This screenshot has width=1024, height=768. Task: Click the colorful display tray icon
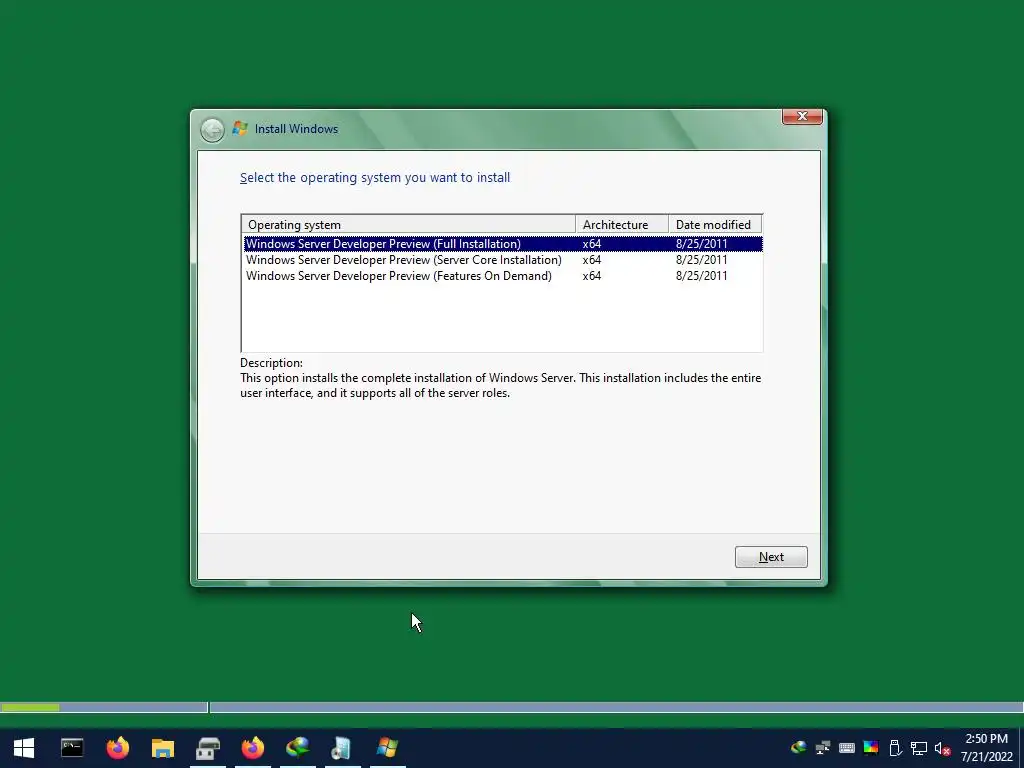point(871,748)
